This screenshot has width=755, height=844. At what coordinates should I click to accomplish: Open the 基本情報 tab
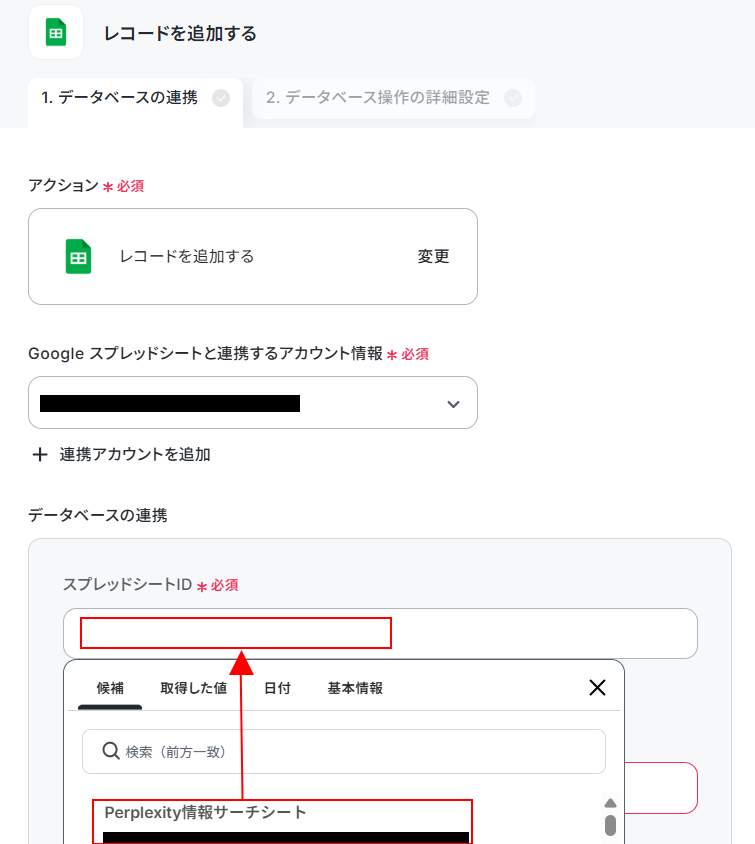[355, 688]
